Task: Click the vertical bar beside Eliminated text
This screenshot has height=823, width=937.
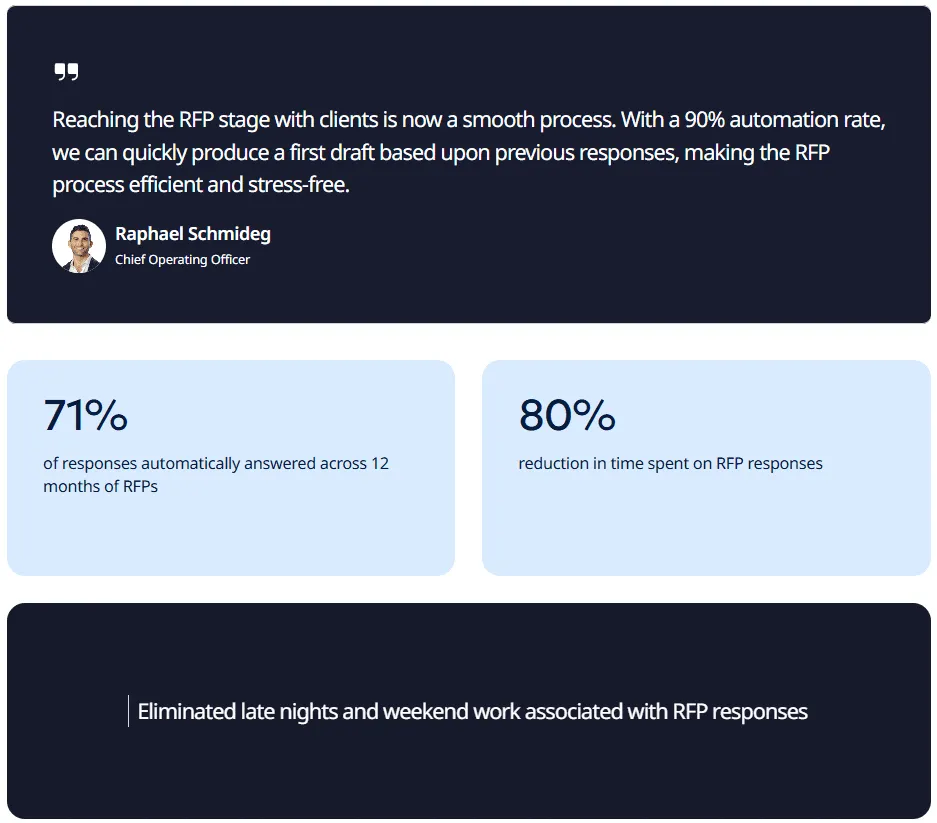Action: [x=128, y=711]
